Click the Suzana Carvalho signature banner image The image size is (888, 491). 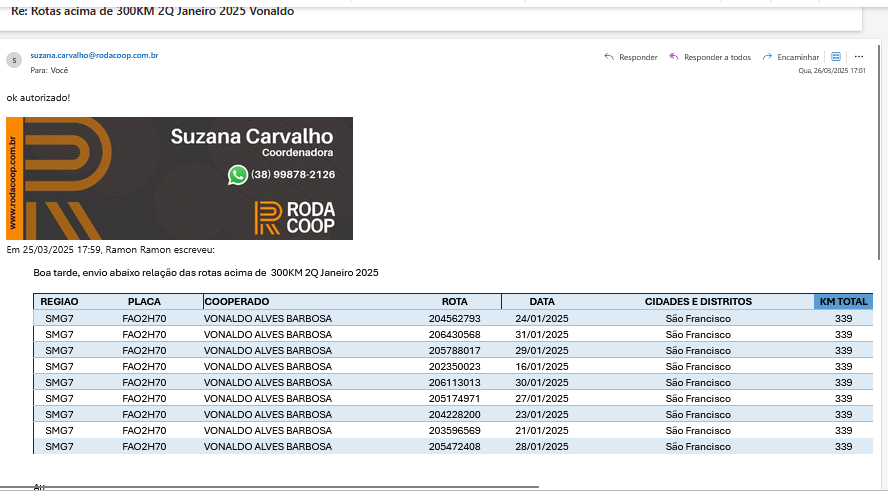pyautogui.click(x=180, y=178)
